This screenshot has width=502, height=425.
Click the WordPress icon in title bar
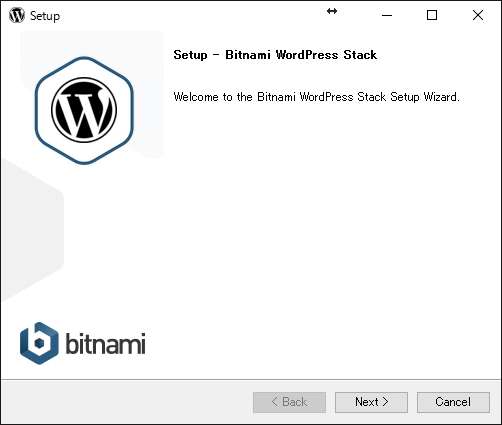pyautogui.click(x=17, y=15)
